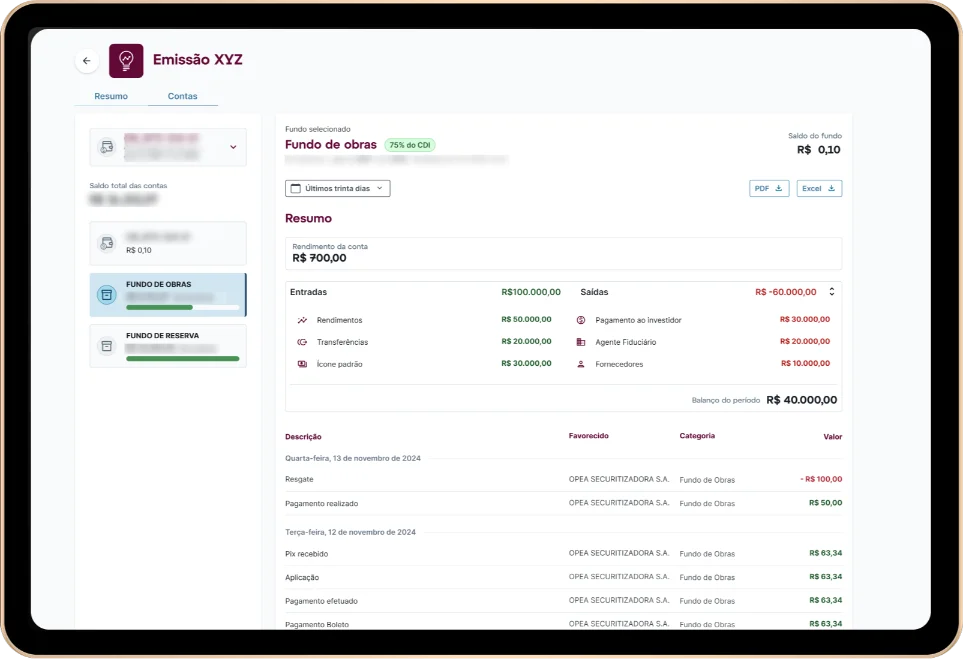Image resolution: width=963 pixels, height=659 pixels.
Task: Click the Emissão XYZ lightbulb logo
Action: [126, 61]
